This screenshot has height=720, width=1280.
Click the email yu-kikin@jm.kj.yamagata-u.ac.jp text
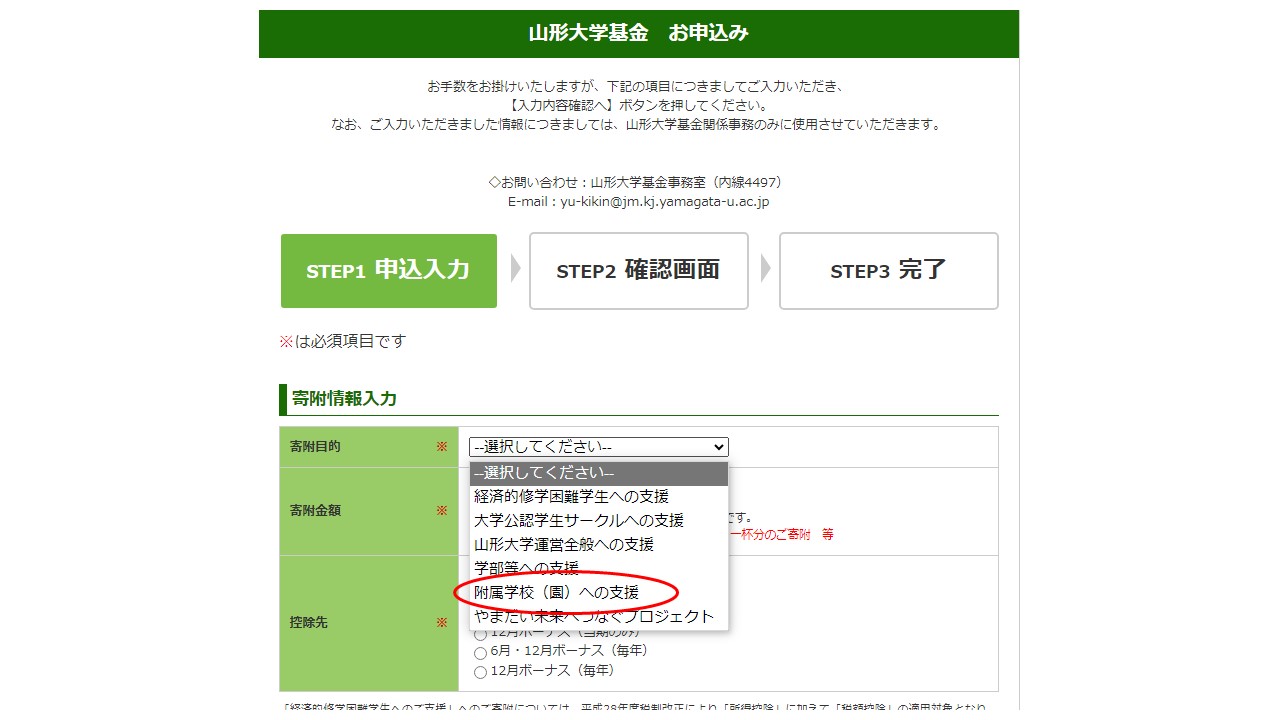[x=664, y=201]
